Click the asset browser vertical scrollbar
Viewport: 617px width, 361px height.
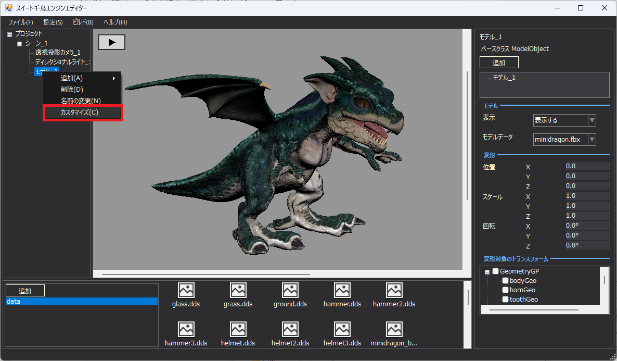[x=467, y=315]
